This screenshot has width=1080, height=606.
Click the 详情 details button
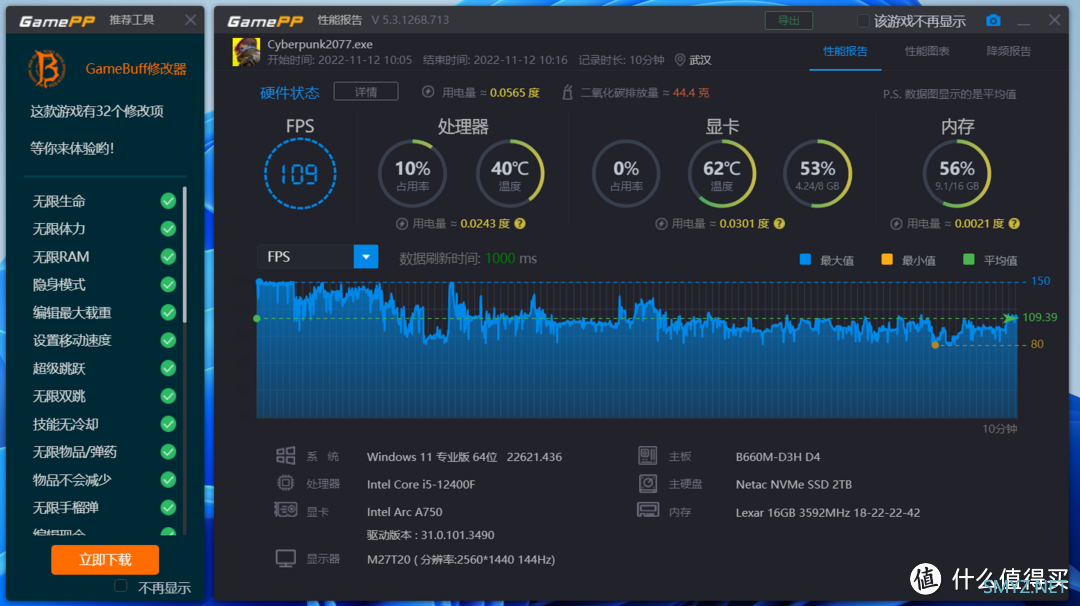coord(366,92)
